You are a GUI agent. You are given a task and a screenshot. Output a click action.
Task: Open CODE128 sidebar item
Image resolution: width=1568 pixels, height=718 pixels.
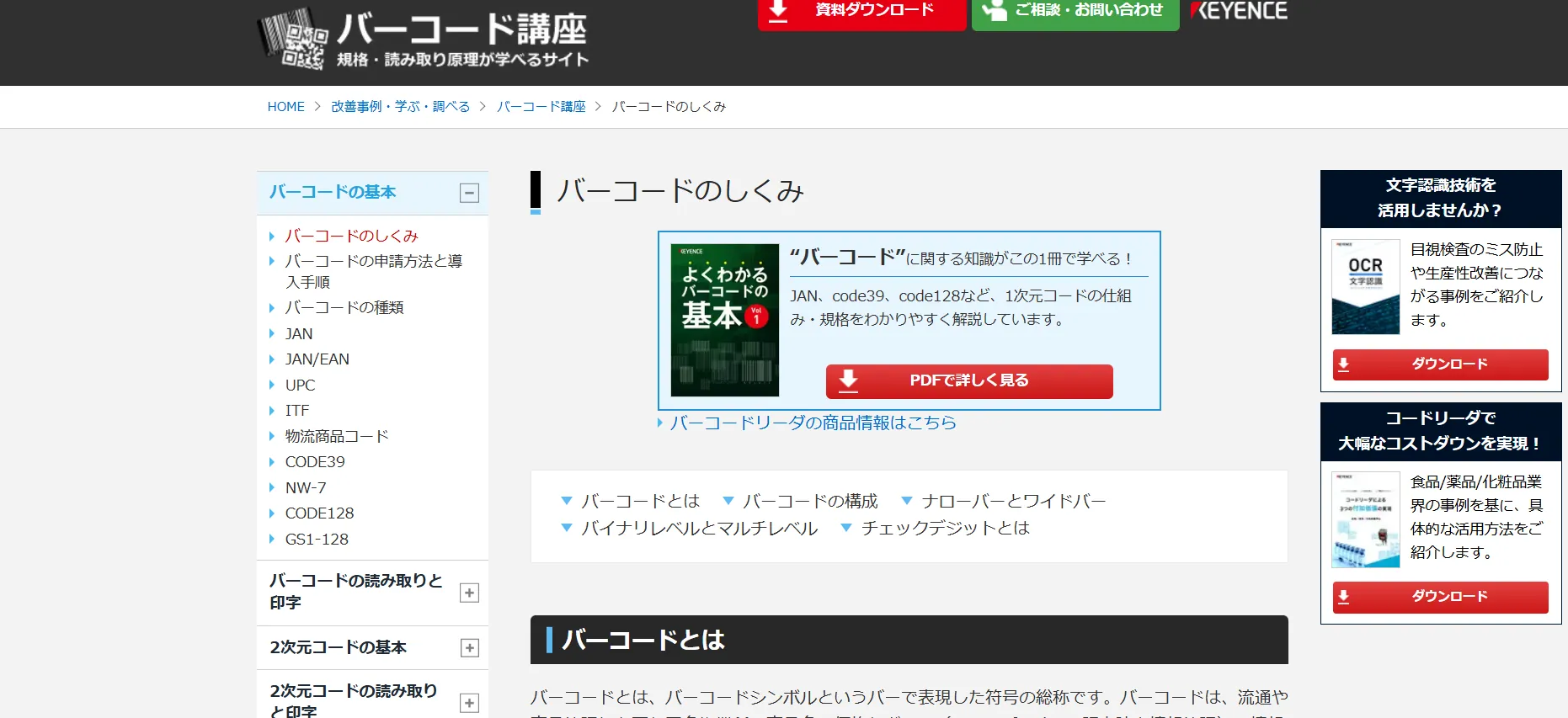319,513
